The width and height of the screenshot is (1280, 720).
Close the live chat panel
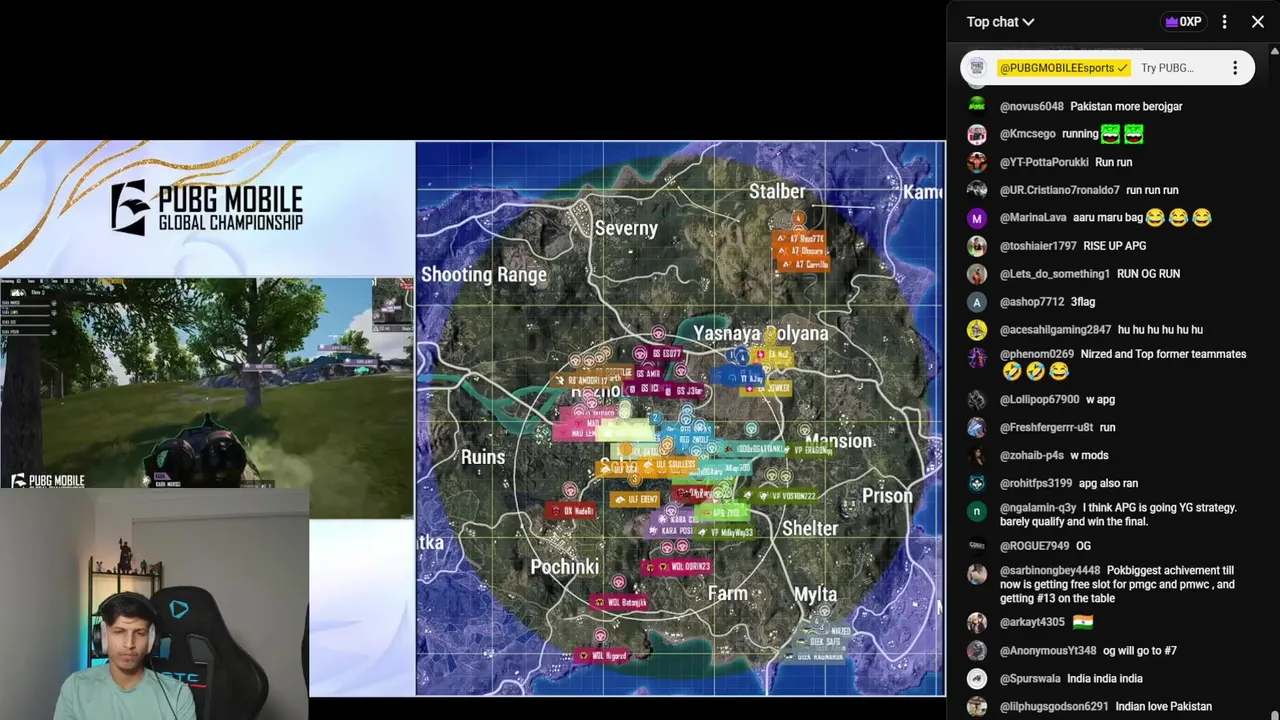pyautogui.click(x=1258, y=22)
